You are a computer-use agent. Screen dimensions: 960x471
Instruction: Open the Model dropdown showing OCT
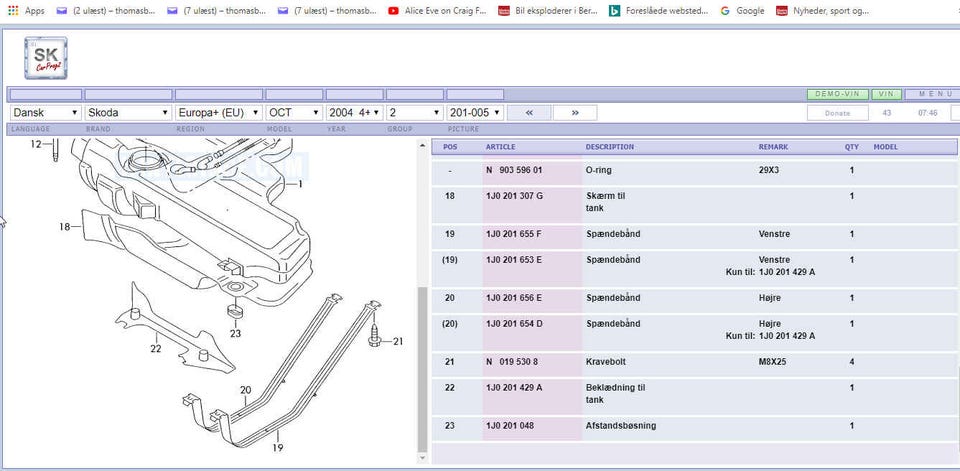294,113
